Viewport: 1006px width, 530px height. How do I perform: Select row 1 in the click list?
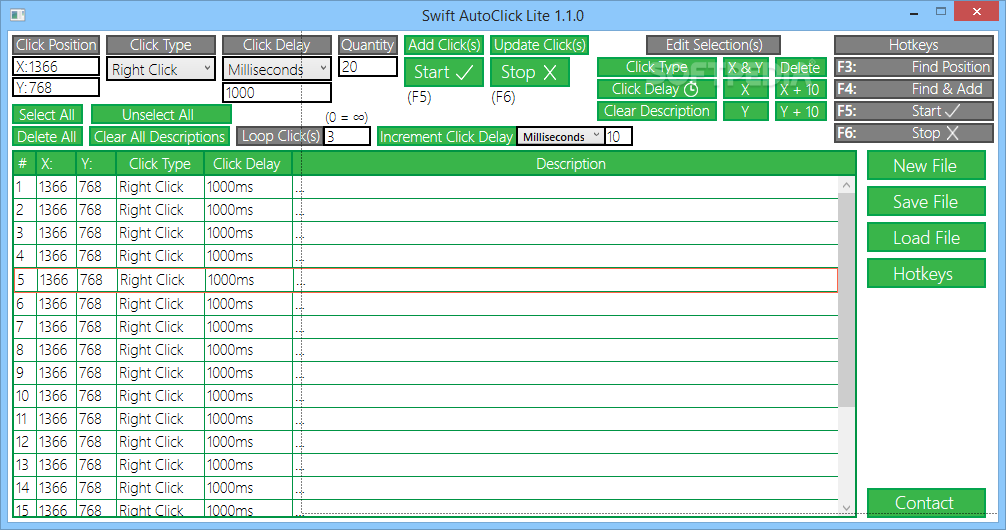[426, 187]
